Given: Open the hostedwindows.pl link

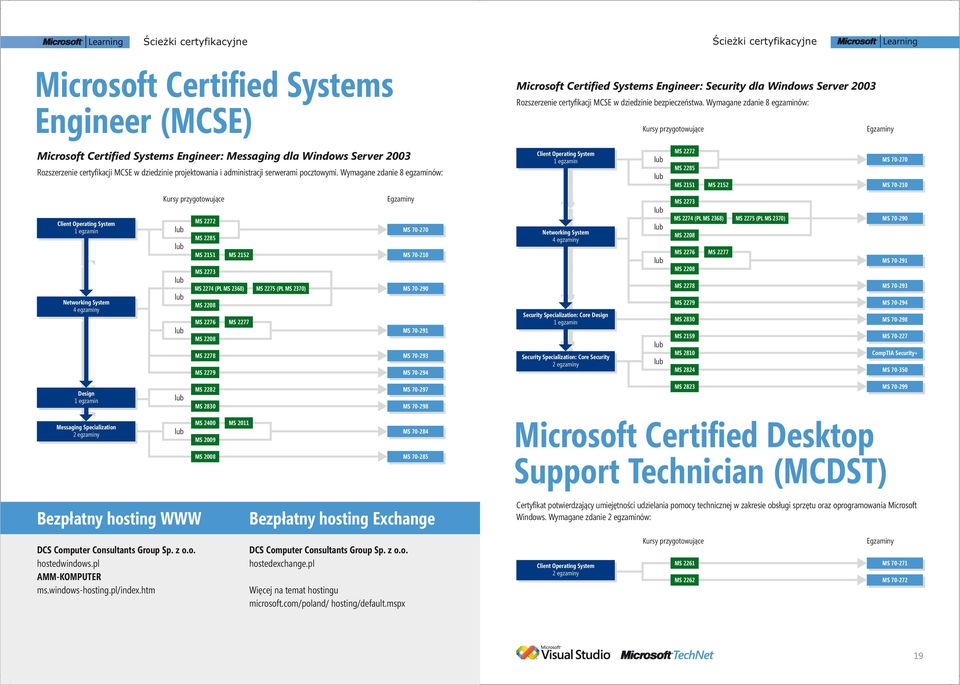Looking at the screenshot, I should [x=68, y=563].
